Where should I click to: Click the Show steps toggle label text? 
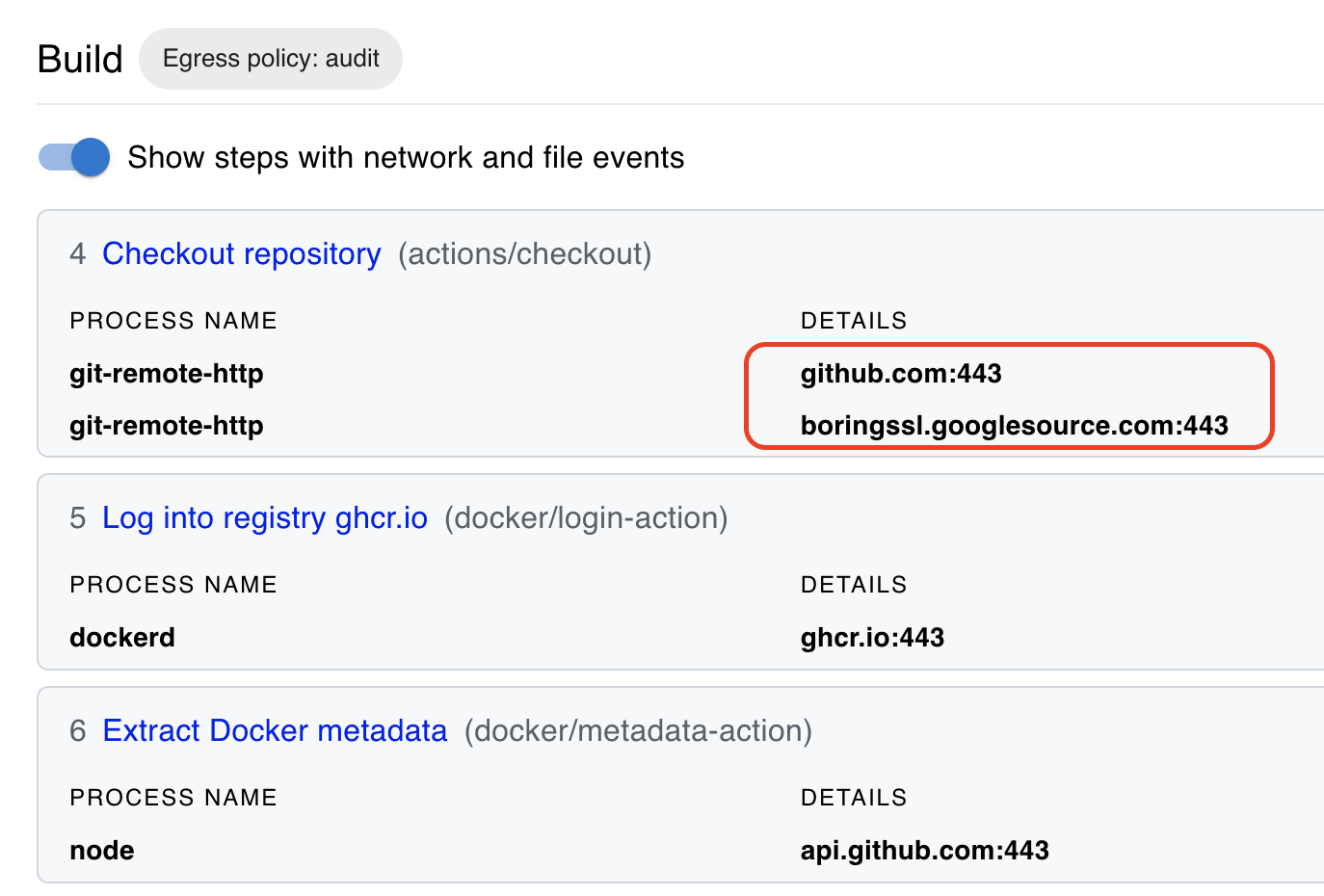[x=406, y=157]
